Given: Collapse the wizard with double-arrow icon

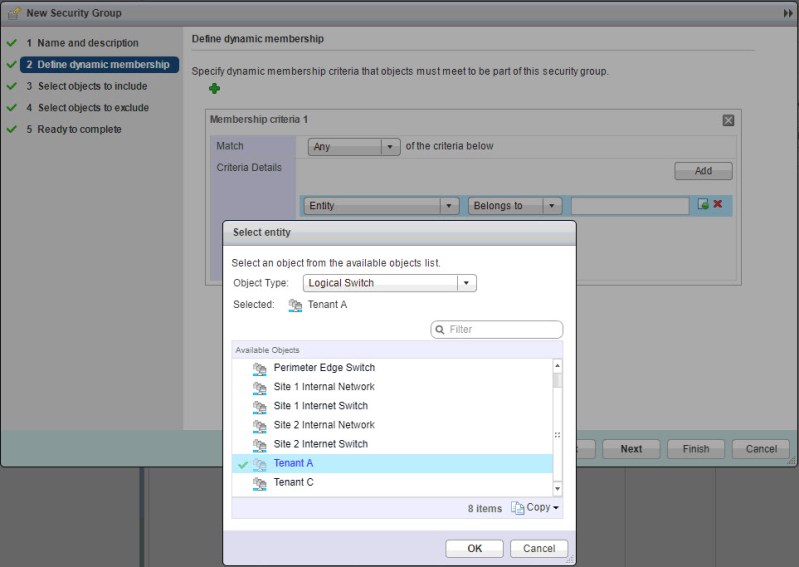Looking at the screenshot, I should point(788,12).
